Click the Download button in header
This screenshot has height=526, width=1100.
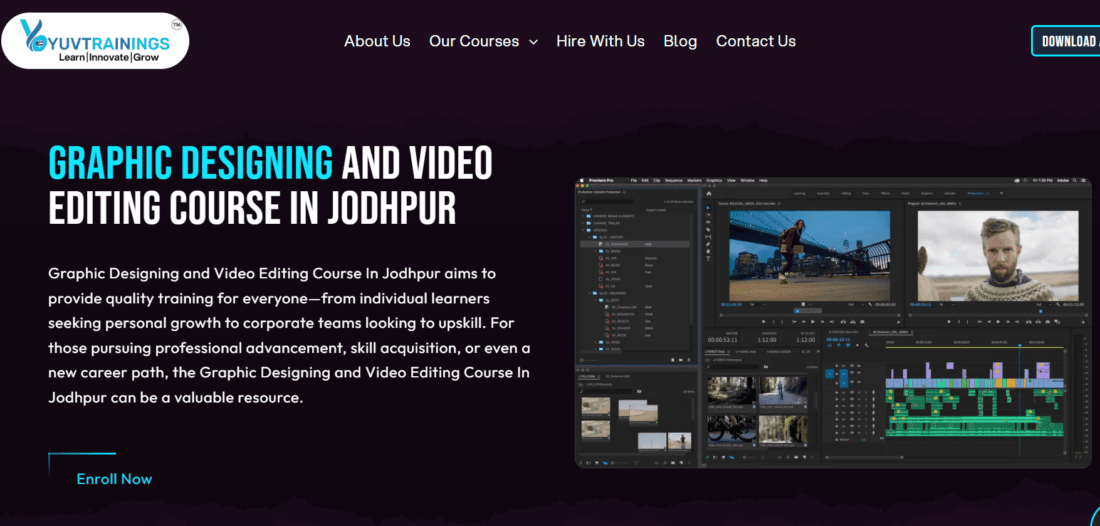pos(1068,41)
